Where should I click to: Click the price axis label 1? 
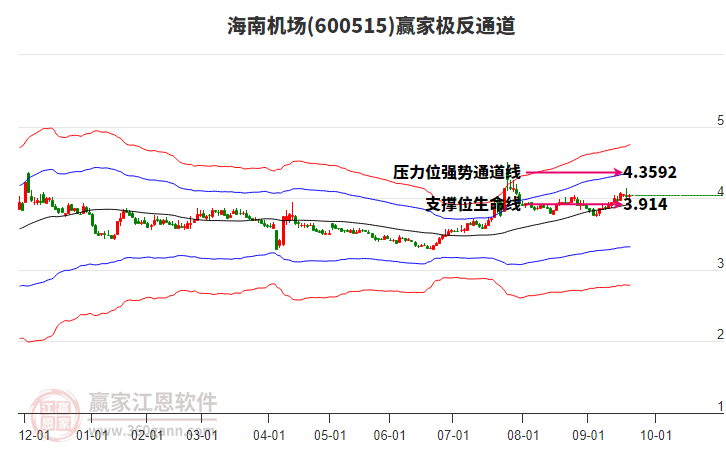[720, 406]
